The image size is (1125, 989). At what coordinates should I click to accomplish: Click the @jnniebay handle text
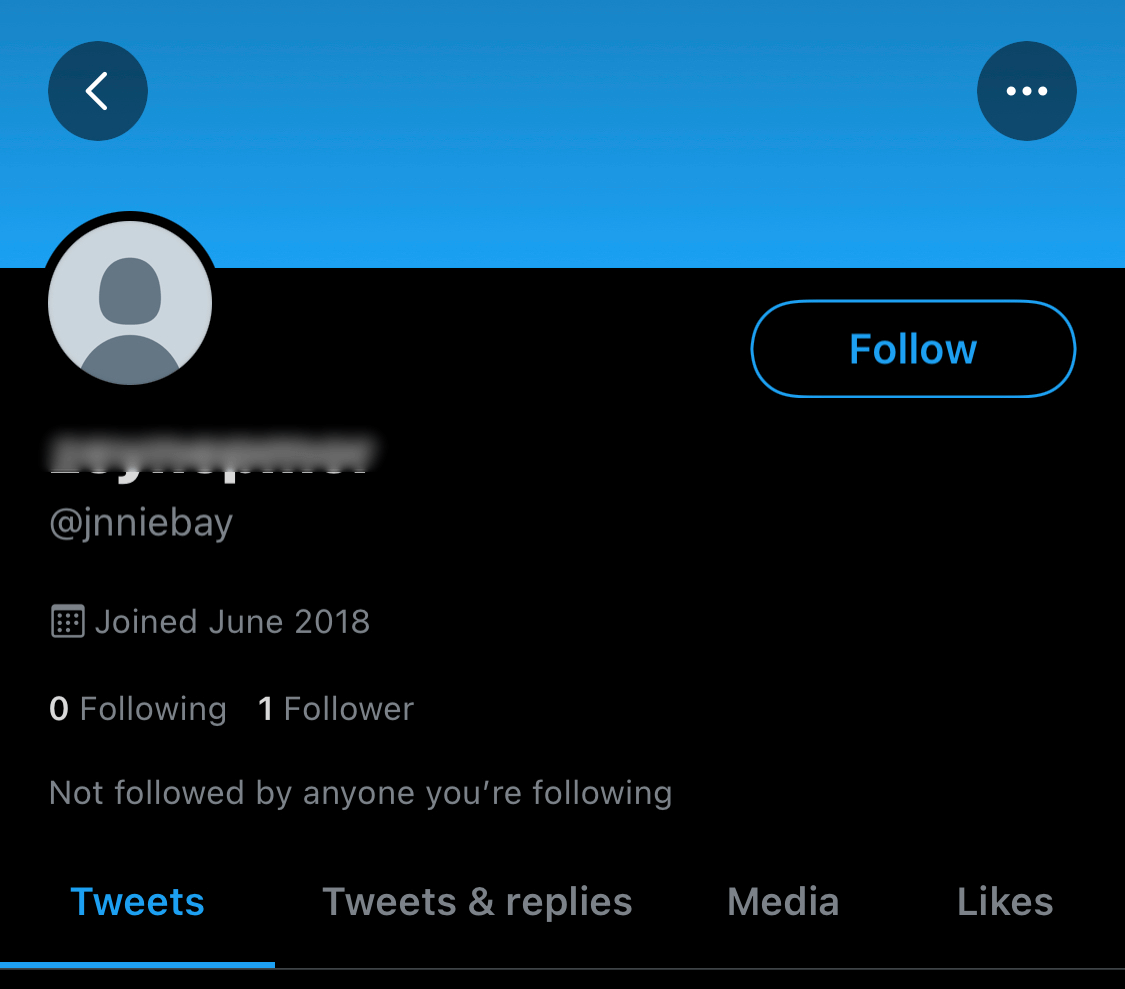(x=141, y=522)
